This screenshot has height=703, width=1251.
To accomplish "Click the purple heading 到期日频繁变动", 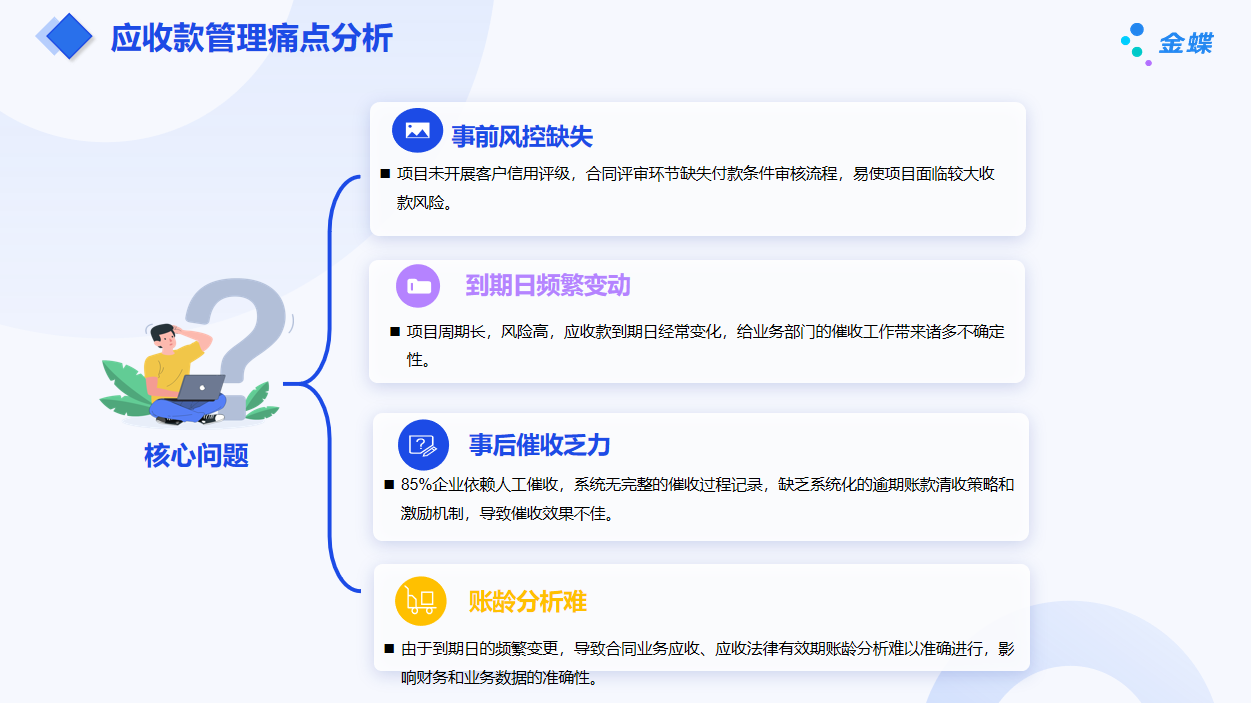I will click(547, 286).
